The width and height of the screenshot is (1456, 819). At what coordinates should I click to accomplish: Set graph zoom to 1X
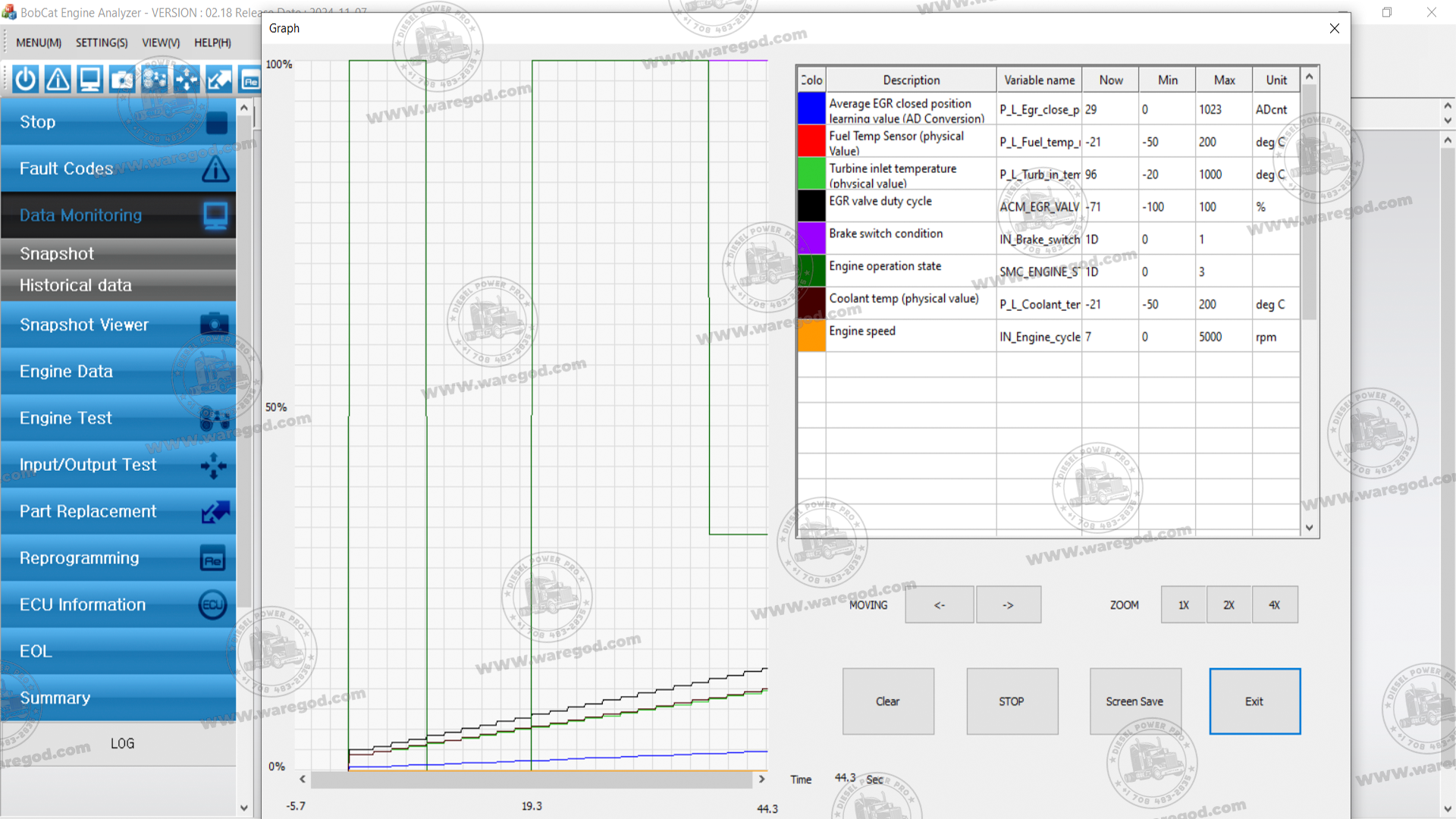(1183, 605)
